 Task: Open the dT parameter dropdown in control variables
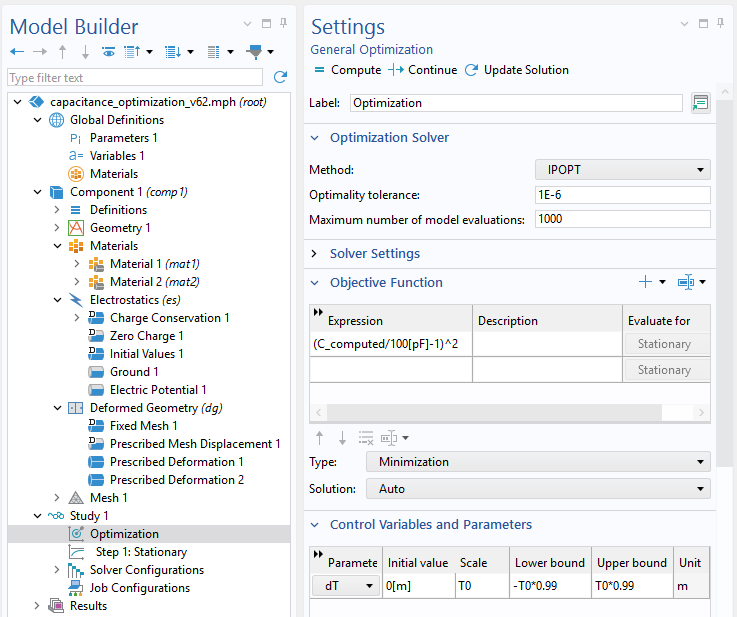click(x=346, y=586)
